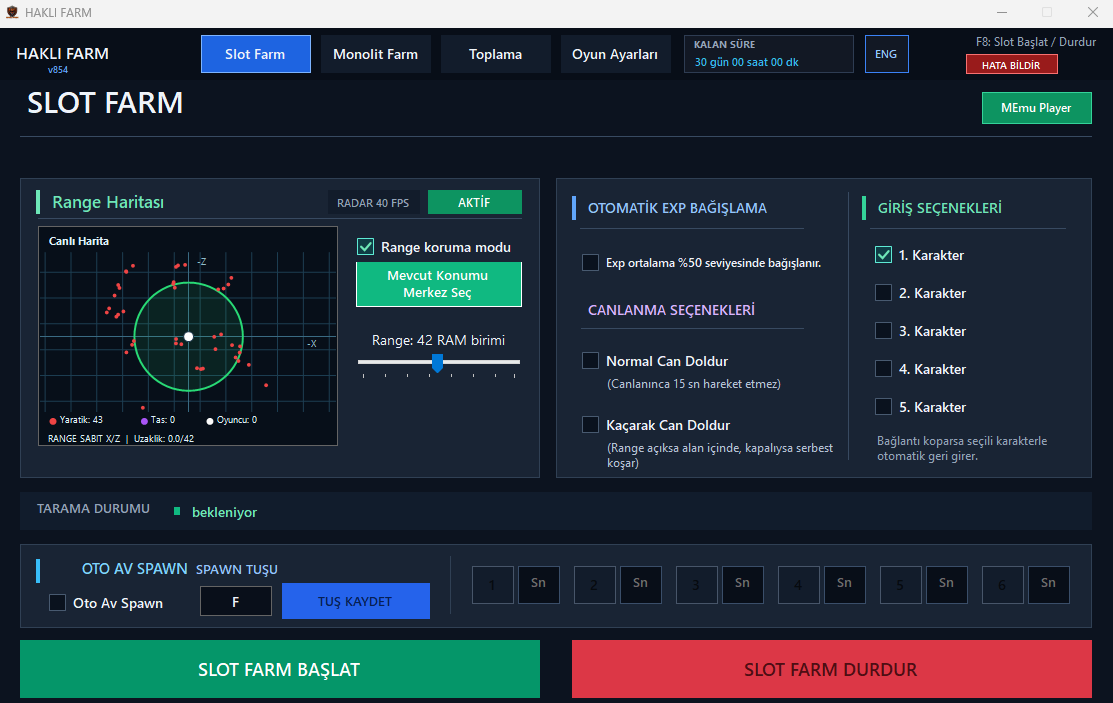1113x703 pixels.
Task: Open the Oyun Ayarları tab
Action: pyautogui.click(x=615, y=54)
